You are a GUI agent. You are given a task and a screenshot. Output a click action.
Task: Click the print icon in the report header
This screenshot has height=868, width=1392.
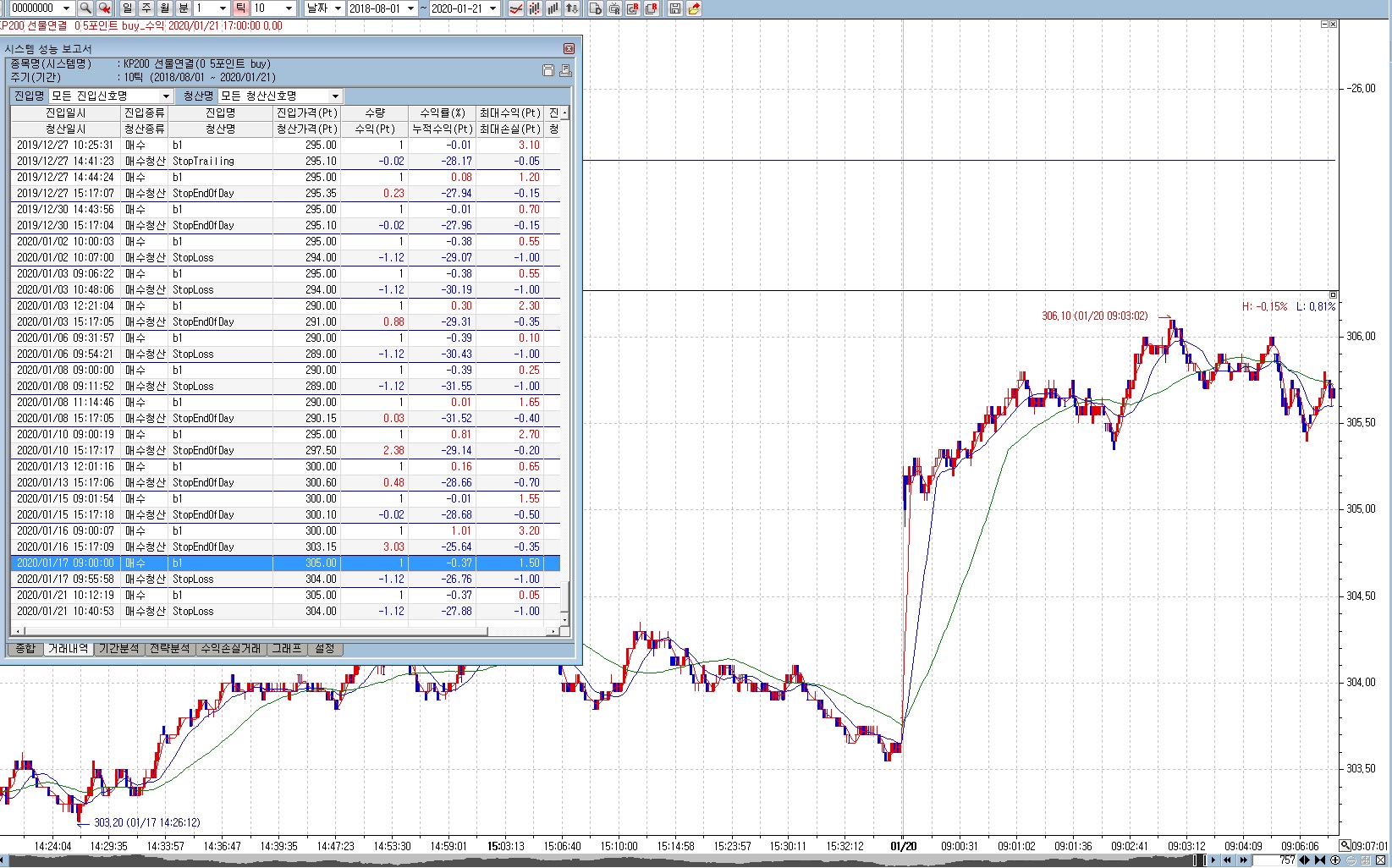[565, 70]
